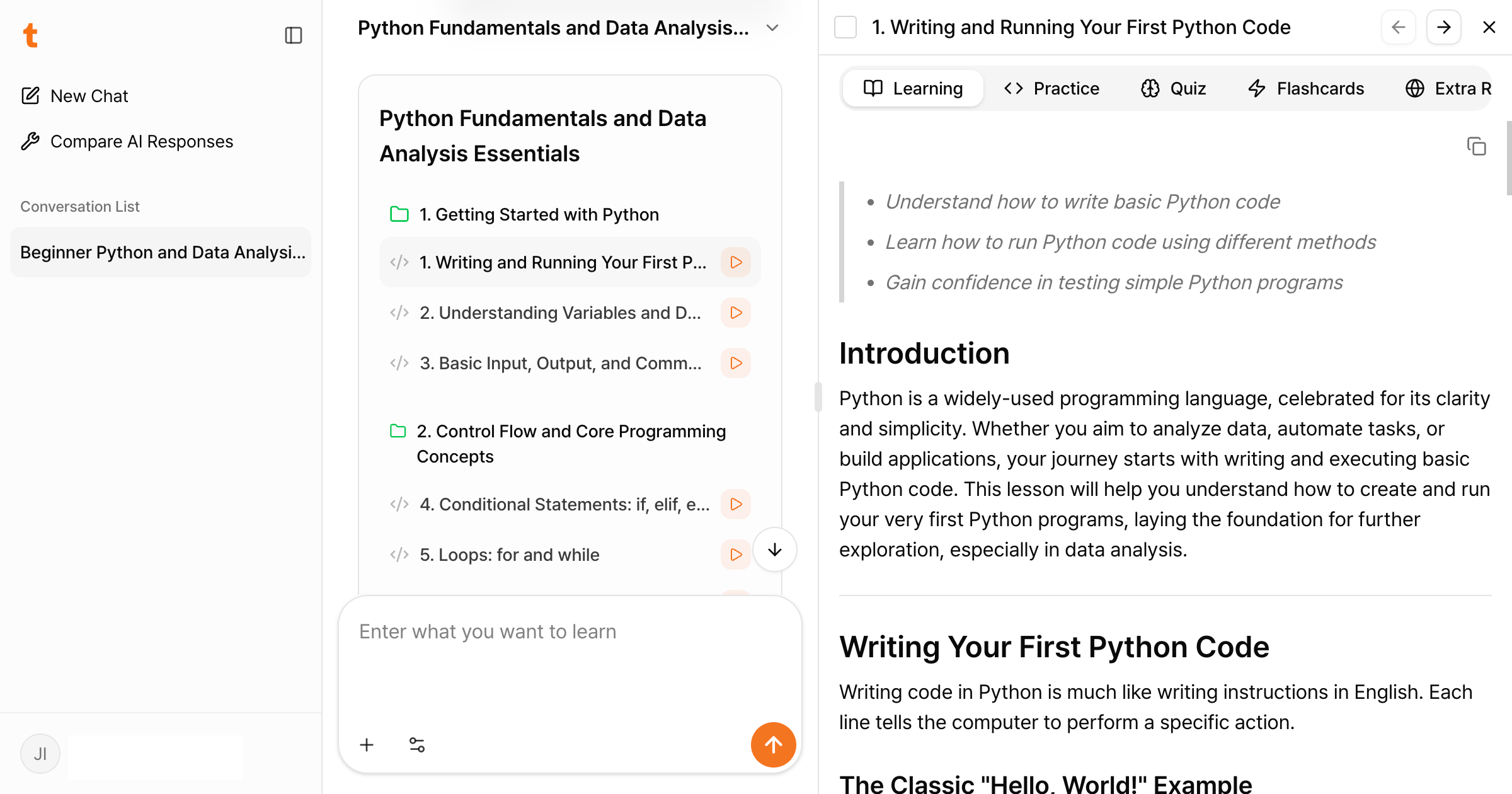Click the orange send arrow button
This screenshot has height=794, width=1512.
click(x=773, y=745)
